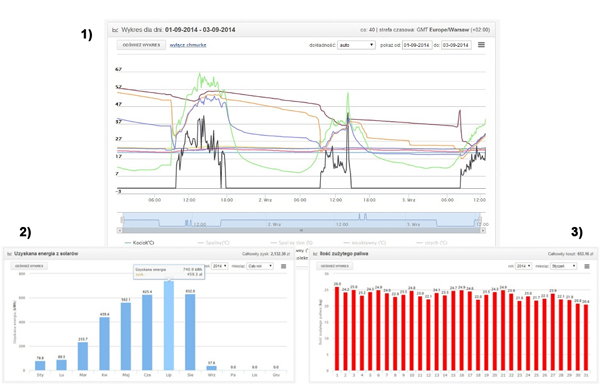Click the Kwi bar labeled 439.4
Screen dimensions: 600x387
104,344
